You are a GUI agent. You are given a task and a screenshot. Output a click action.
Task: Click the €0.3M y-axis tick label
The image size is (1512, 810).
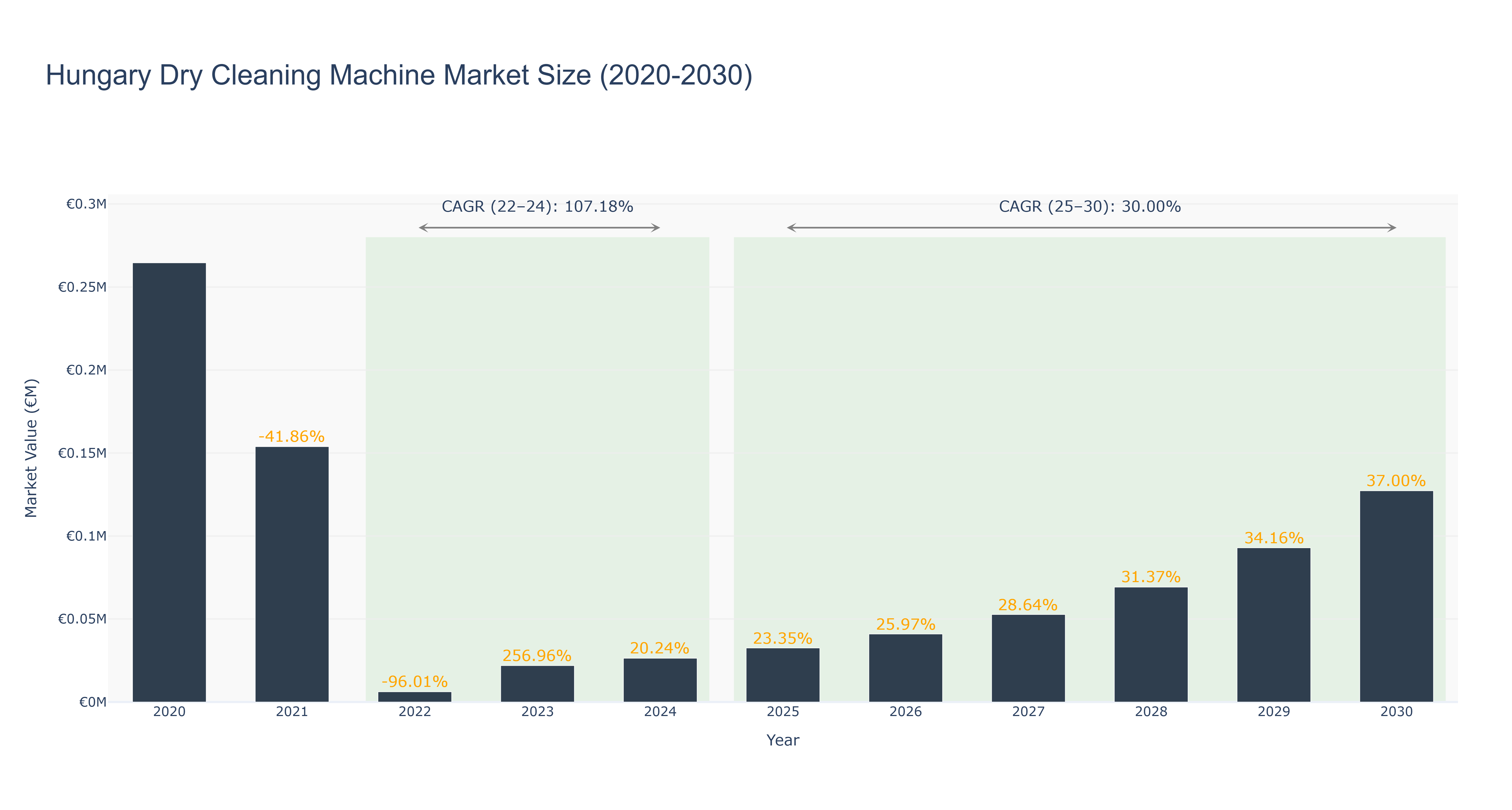pos(86,204)
